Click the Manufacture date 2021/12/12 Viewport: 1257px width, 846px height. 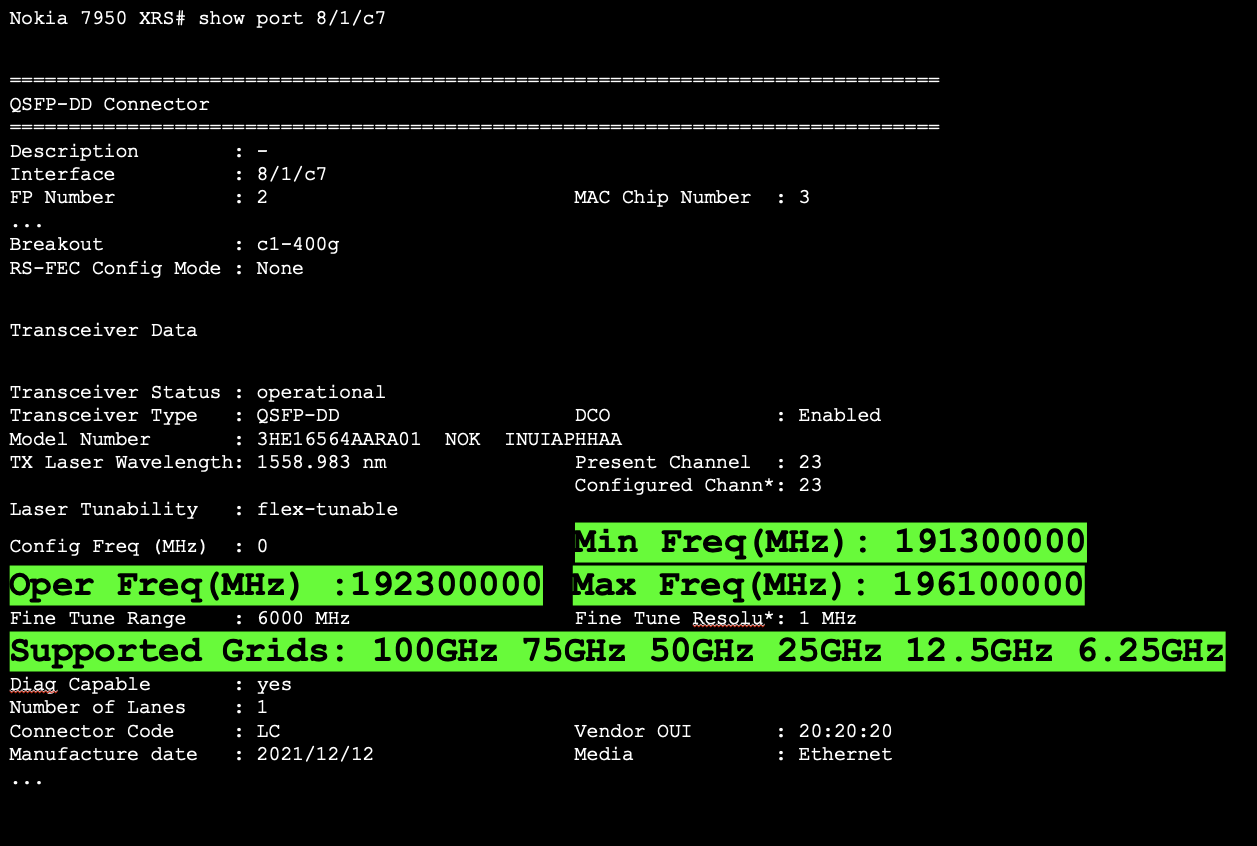click(x=315, y=754)
